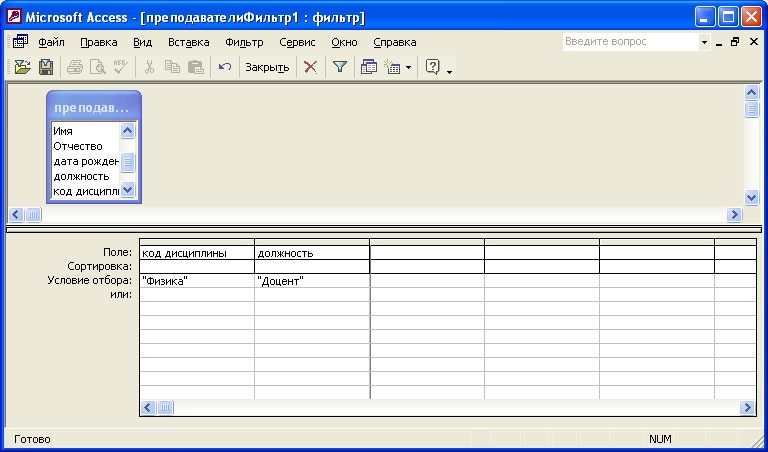Click the grayed Print icon
The width and height of the screenshot is (768, 452).
[74, 67]
